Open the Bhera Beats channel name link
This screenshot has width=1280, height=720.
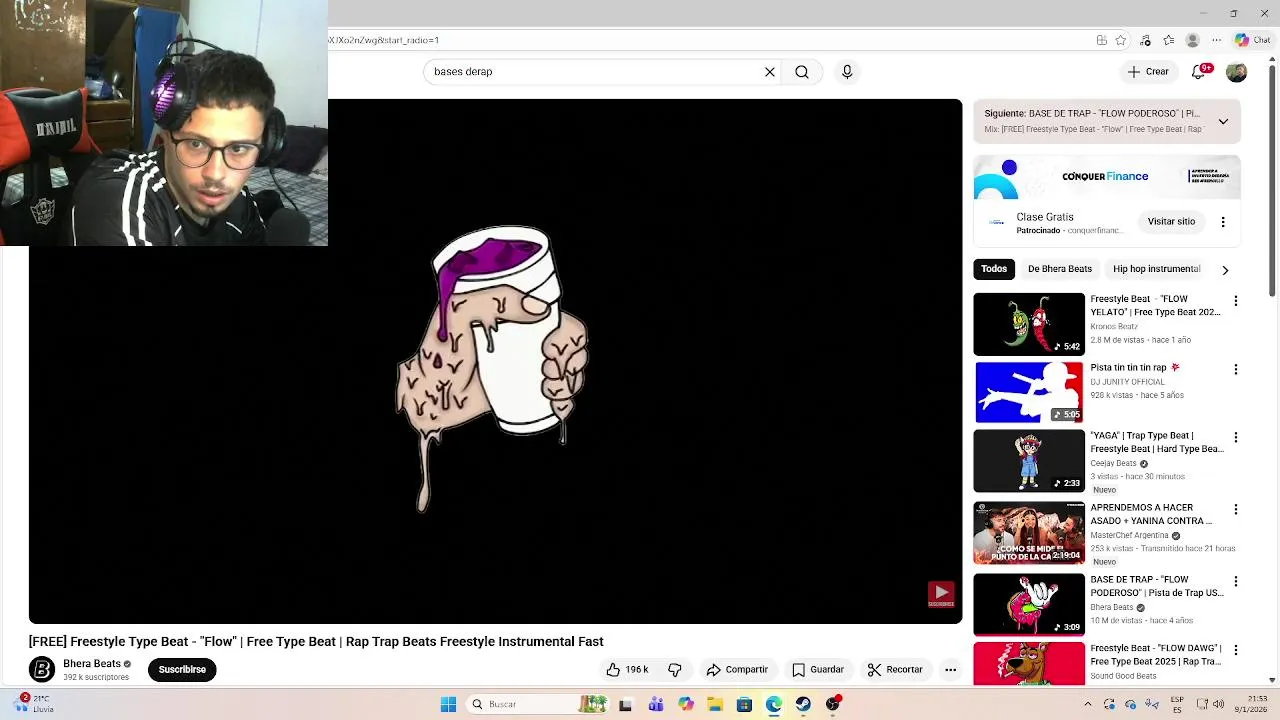pyautogui.click(x=92, y=664)
